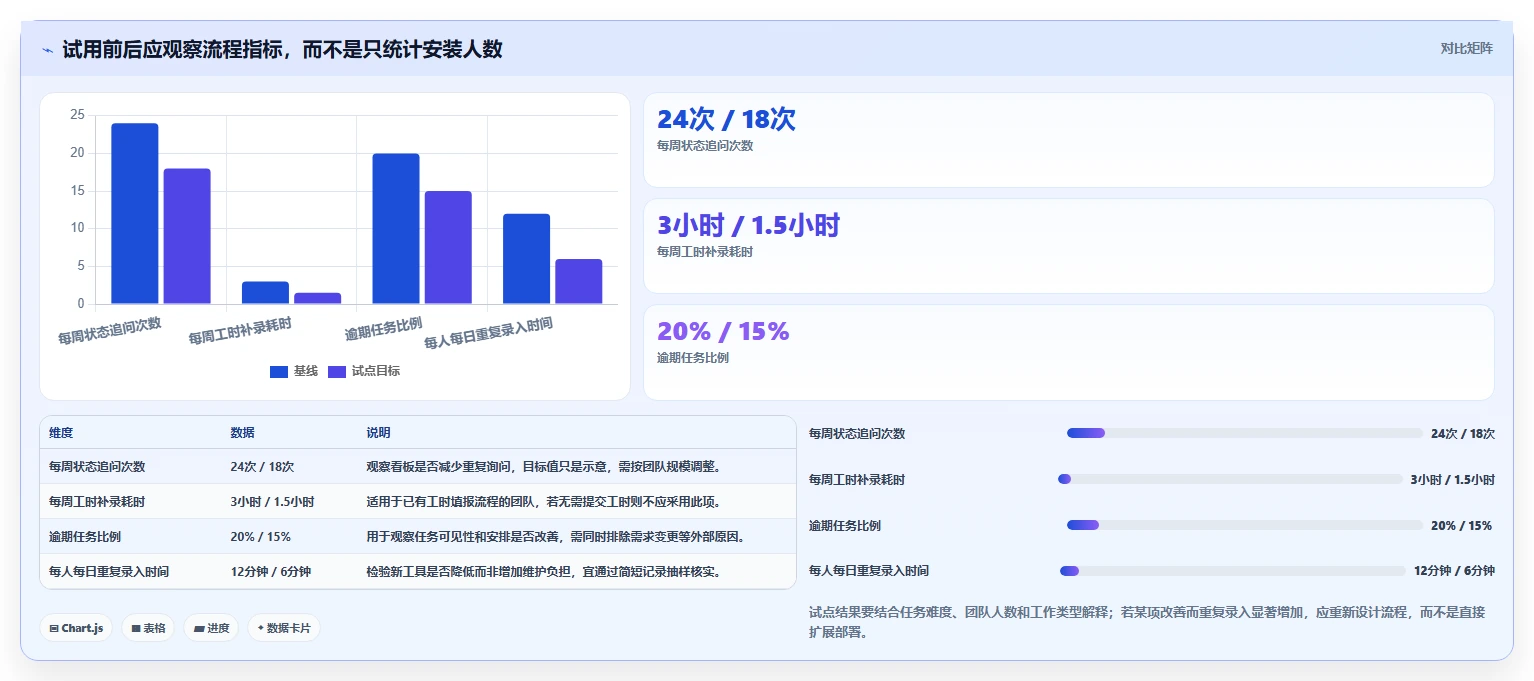Click the 每周状态追问次数 caption in stat card
1534x681 pixels.
705,146
